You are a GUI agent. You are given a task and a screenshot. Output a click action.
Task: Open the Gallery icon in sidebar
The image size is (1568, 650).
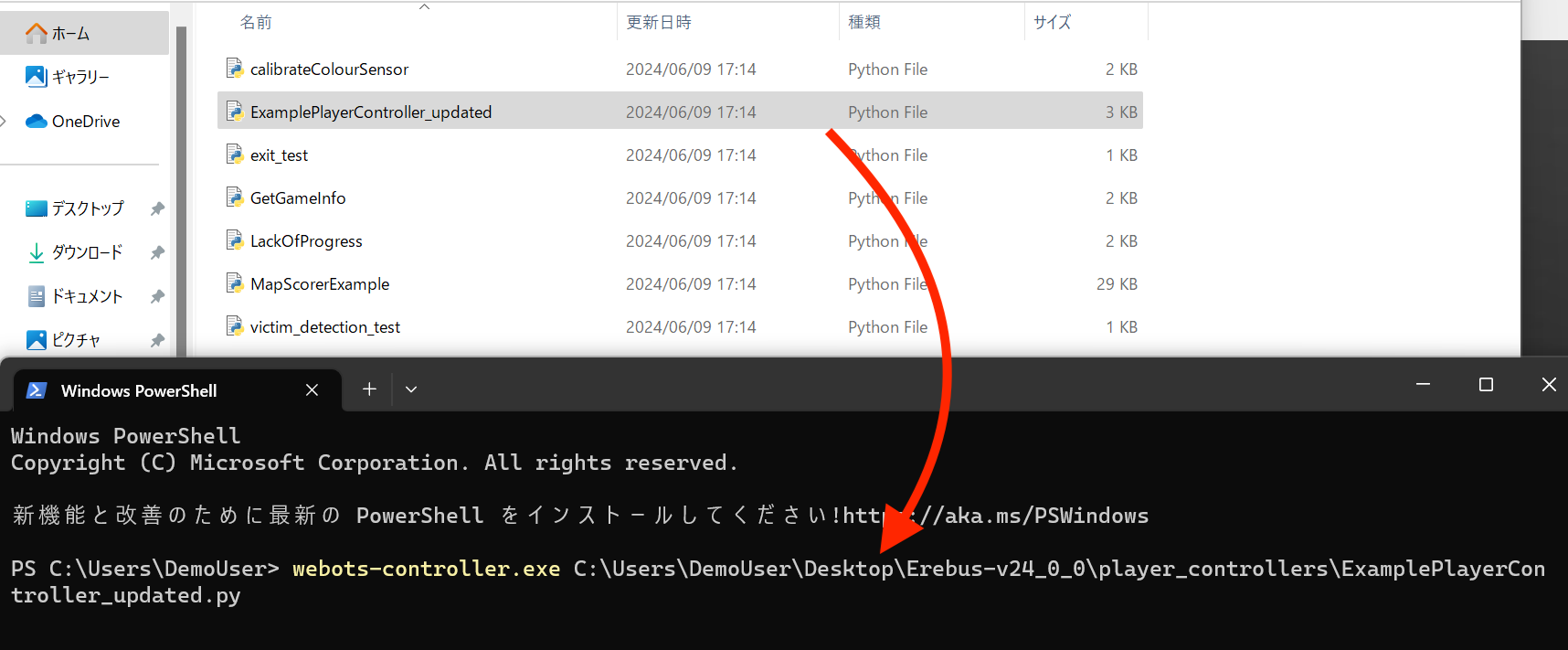(x=36, y=77)
